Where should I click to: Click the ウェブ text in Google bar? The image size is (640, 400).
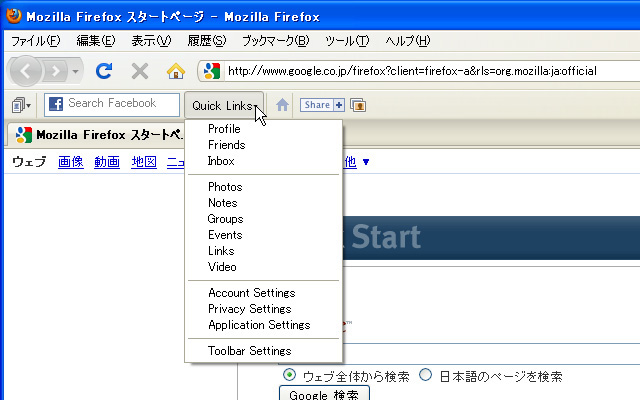[29, 162]
